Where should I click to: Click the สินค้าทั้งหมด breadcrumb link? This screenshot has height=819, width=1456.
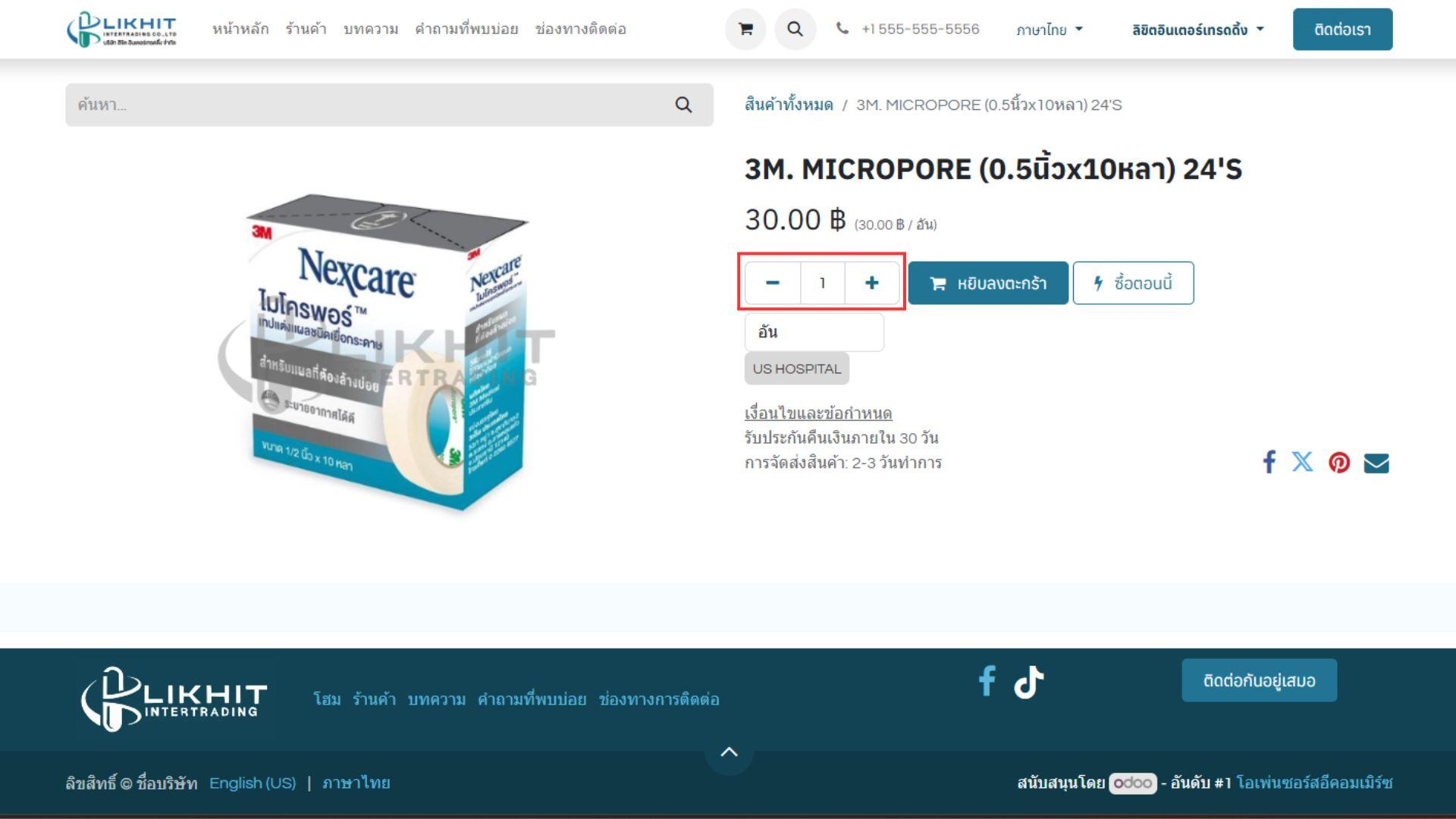pos(789,105)
